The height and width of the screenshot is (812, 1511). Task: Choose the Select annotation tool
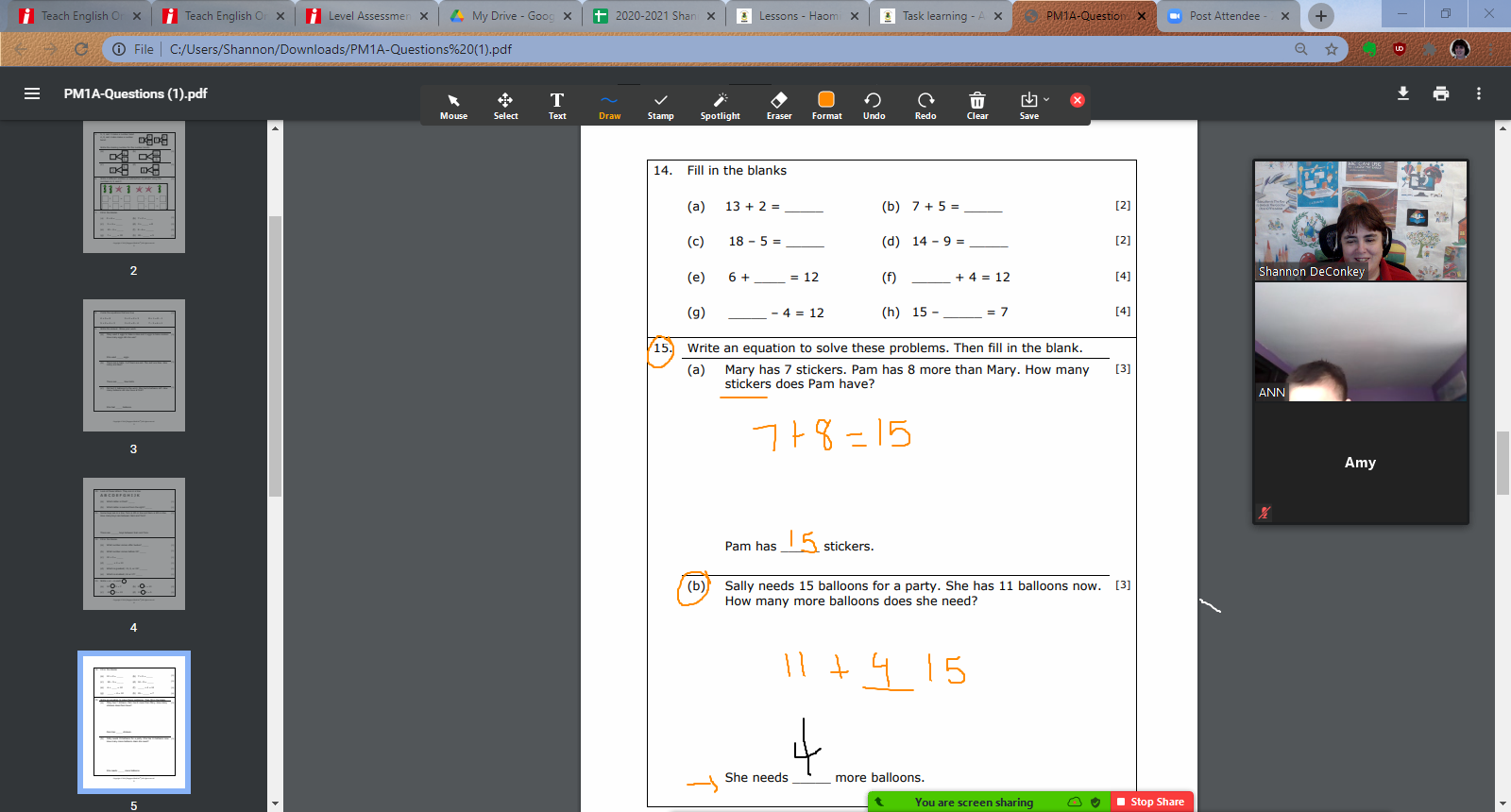pyautogui.click(x=505, y=105)
